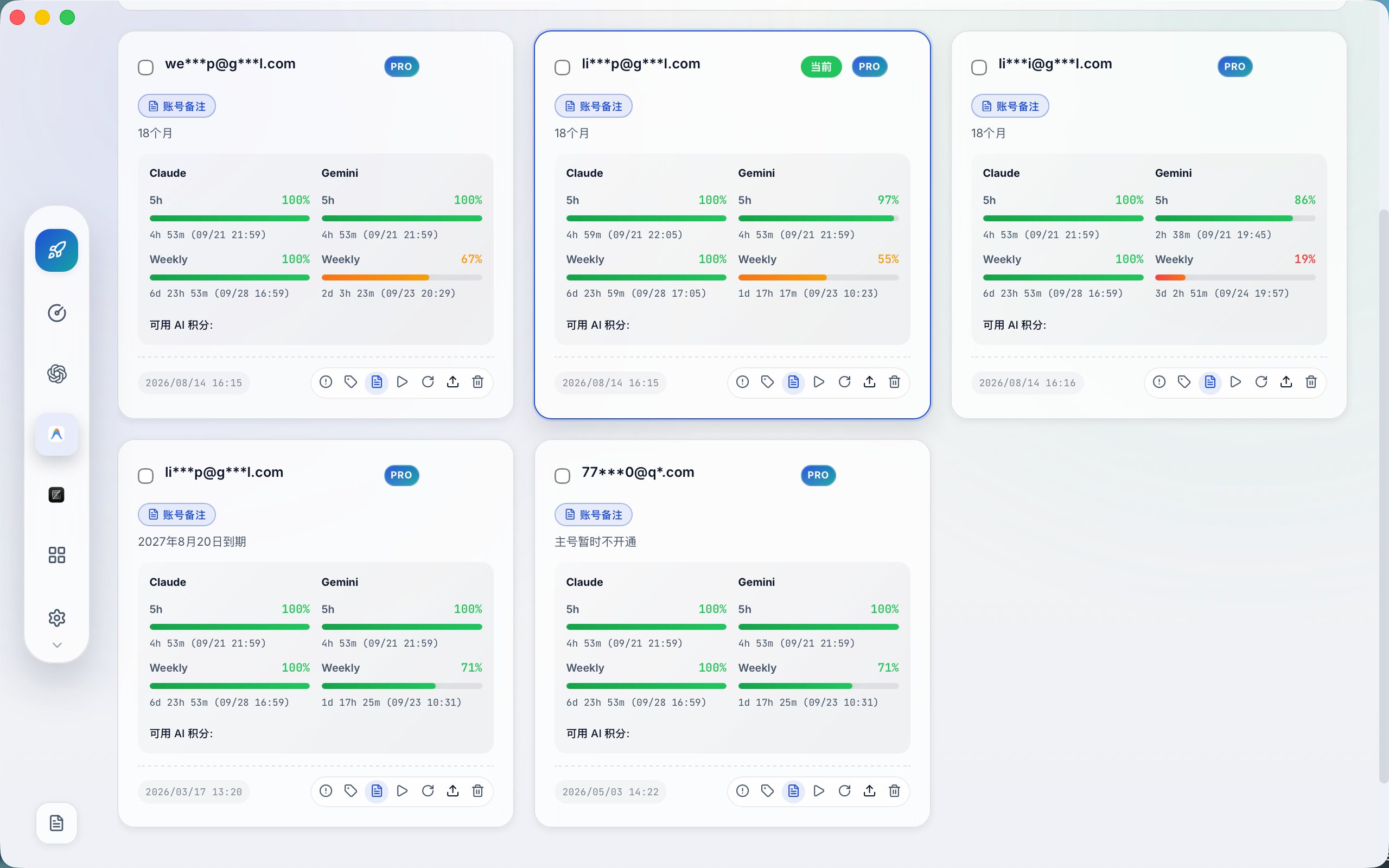Open the rocket launch sidebar icon
1389x868 pixels.
point(56,250)
